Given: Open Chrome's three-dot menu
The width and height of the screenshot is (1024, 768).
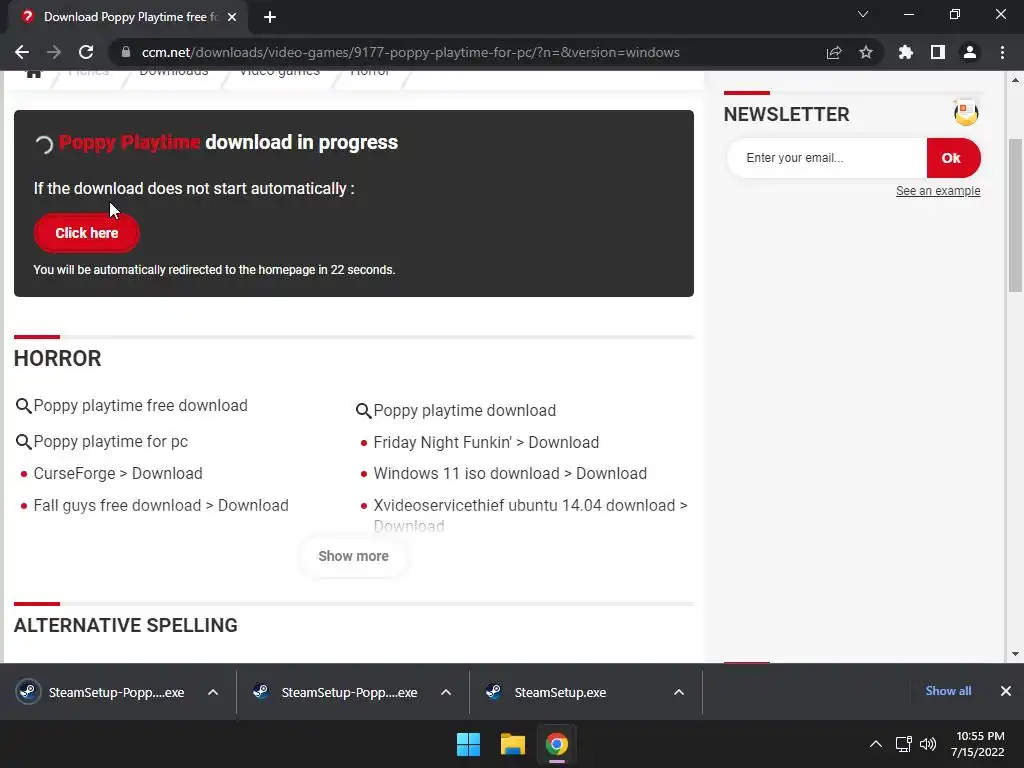Looking at the screenshot, I should (x=1002, y=52).
